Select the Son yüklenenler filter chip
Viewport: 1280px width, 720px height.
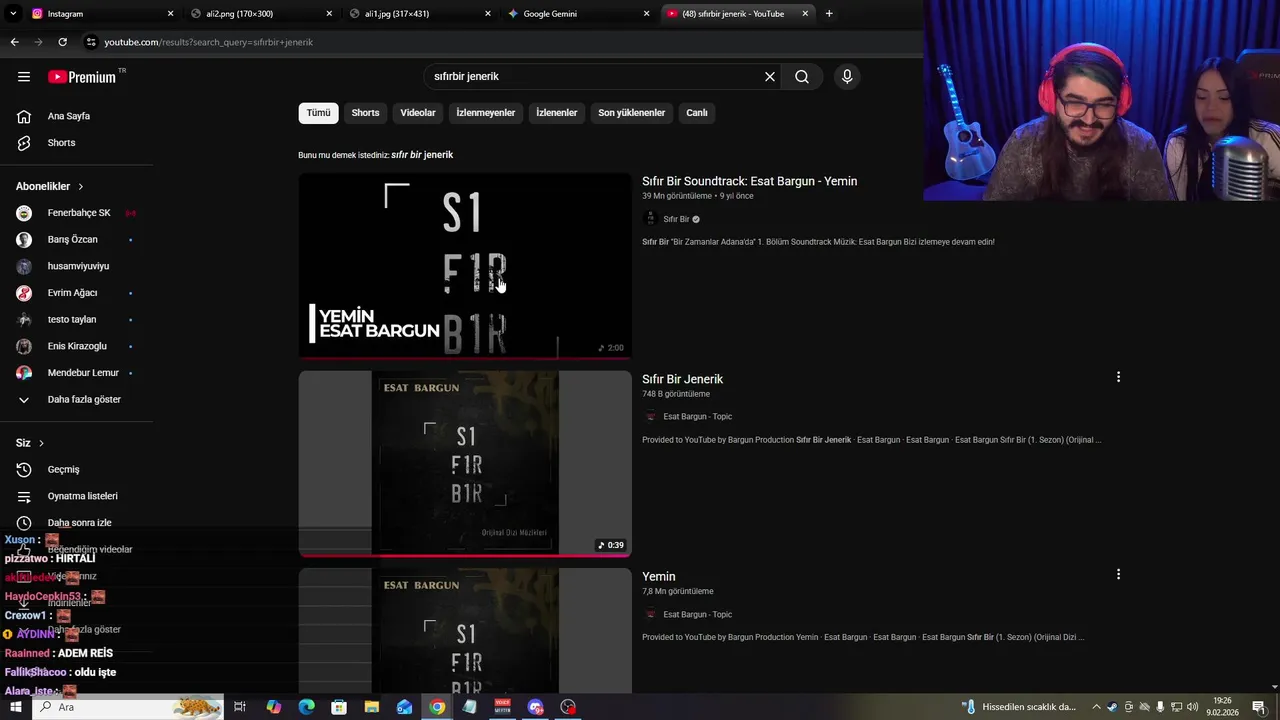coord(631,113)
